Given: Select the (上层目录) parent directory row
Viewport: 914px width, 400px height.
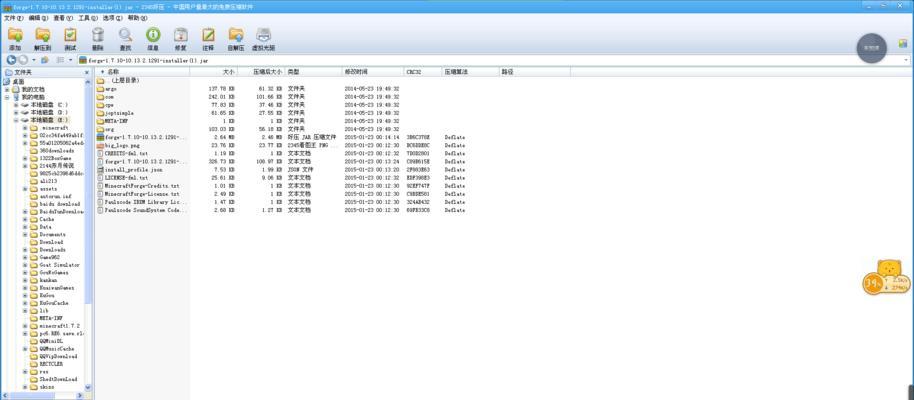Looking at the screenshot, I should click(x=118, y=80).
